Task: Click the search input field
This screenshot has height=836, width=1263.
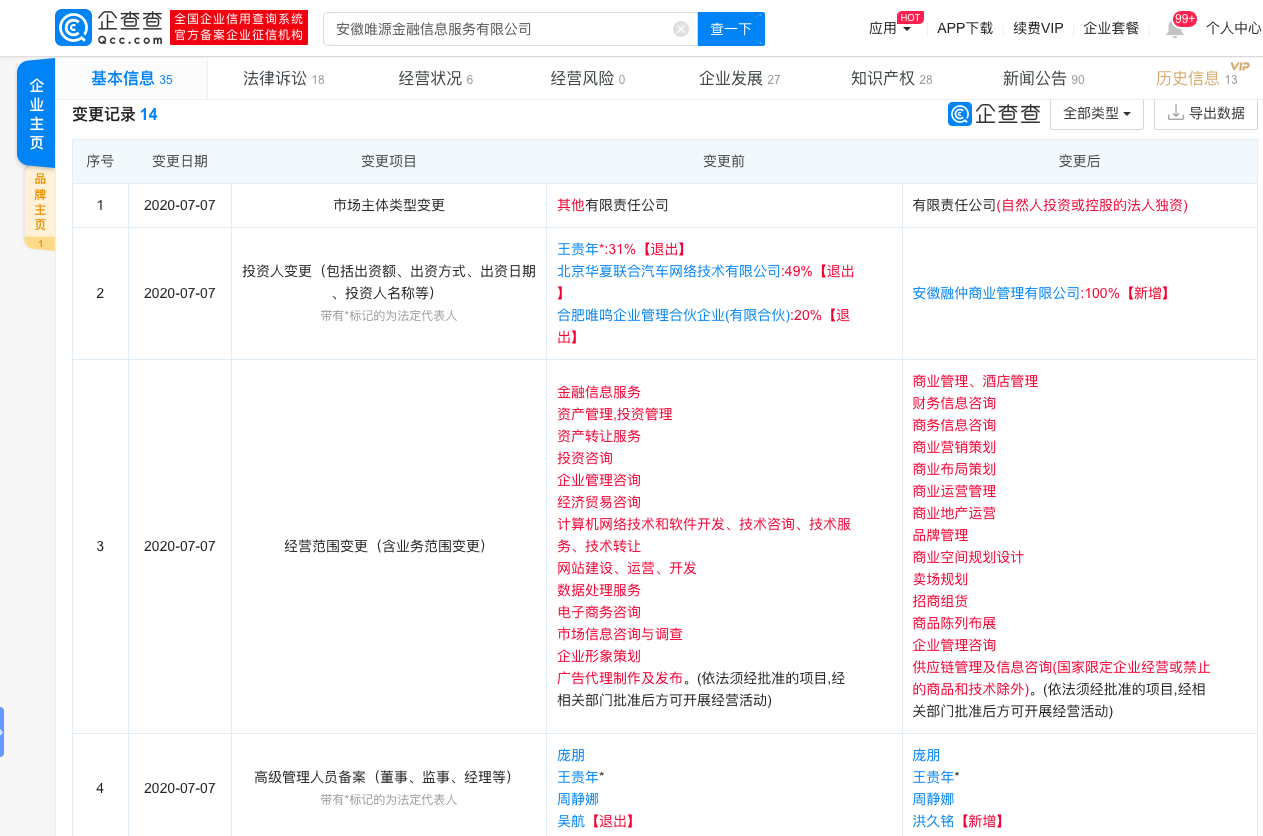Action: (x=510, y=29)
